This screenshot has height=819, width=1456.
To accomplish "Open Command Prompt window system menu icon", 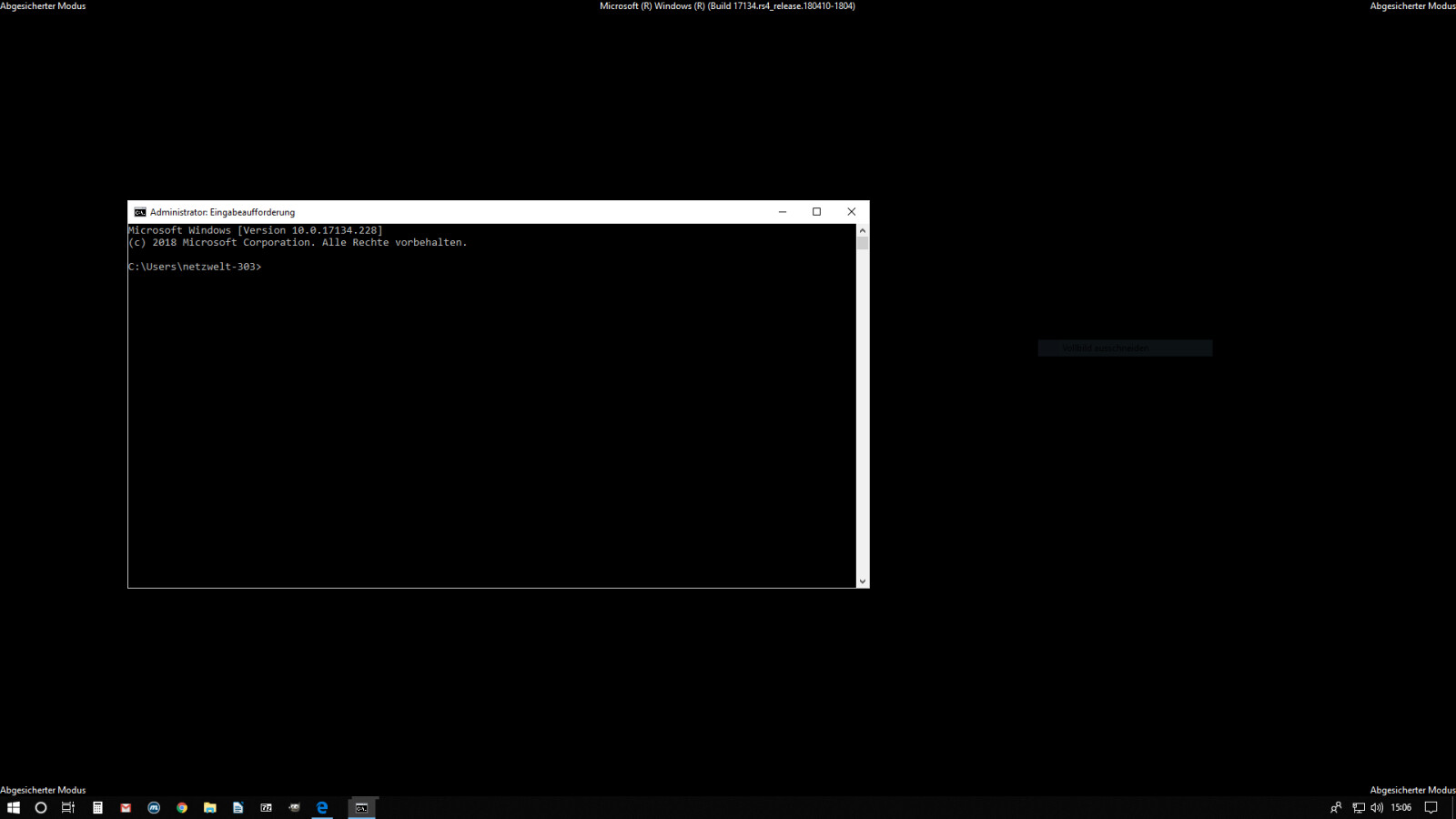I will tap(140, 212).
